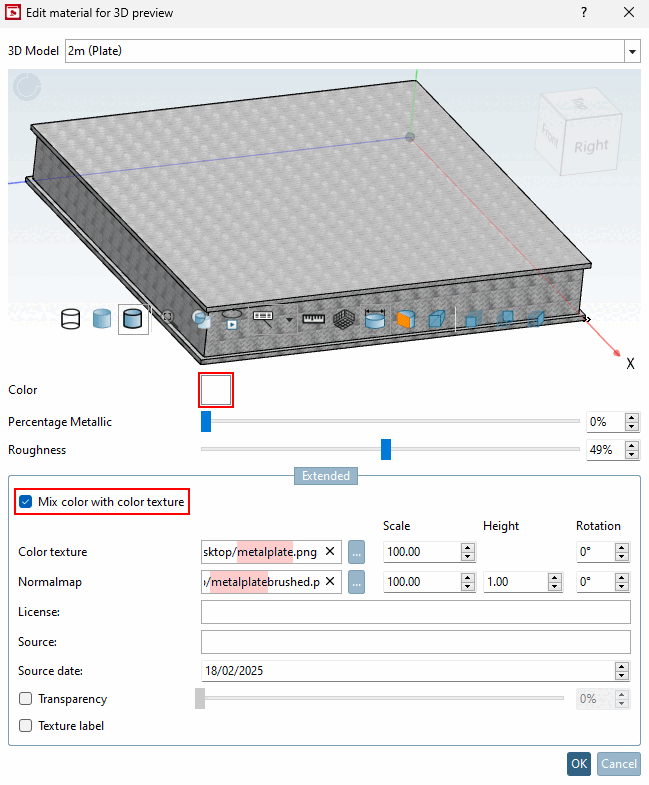Viewport: 649px width, 785px height.
Task: Activate the orange section cut icon
Action: pyautogui.click(x=406, y=319)
